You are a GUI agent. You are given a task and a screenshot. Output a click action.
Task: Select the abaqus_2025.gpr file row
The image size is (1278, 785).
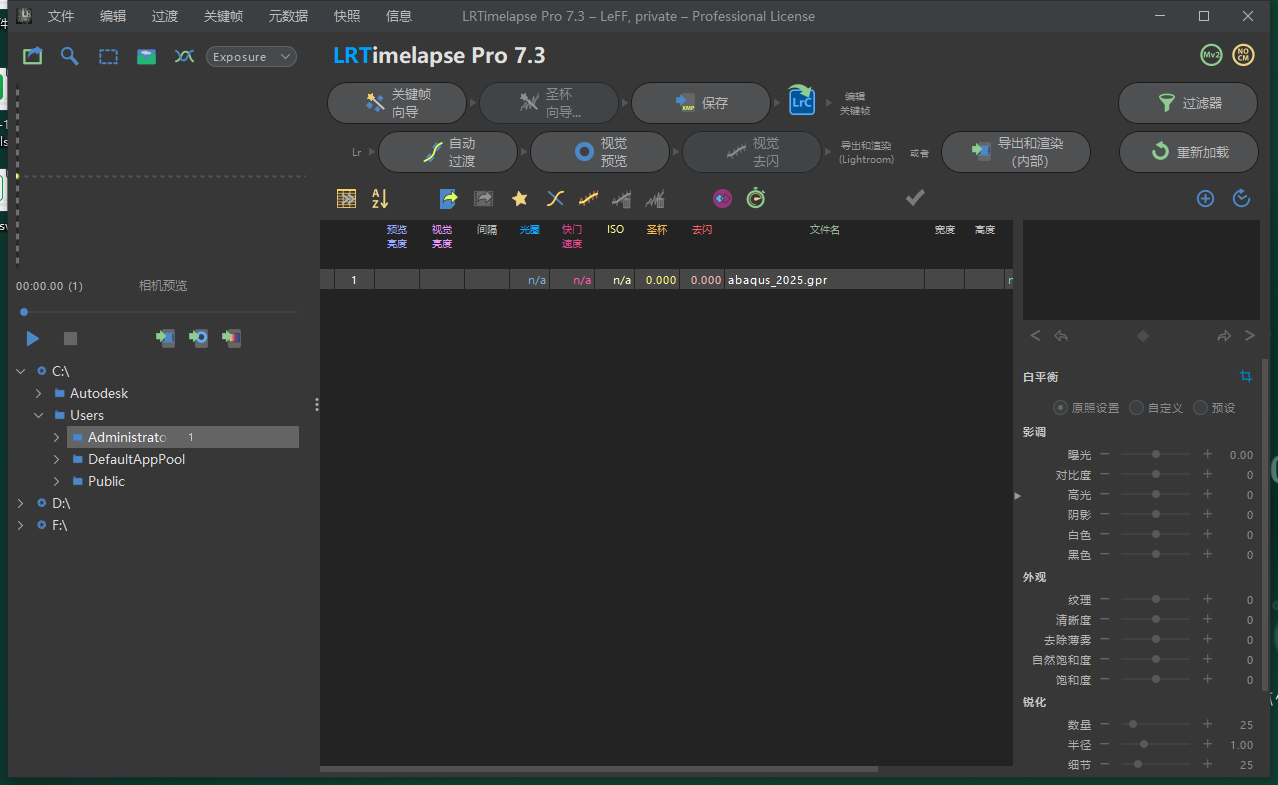pos(666,280)
